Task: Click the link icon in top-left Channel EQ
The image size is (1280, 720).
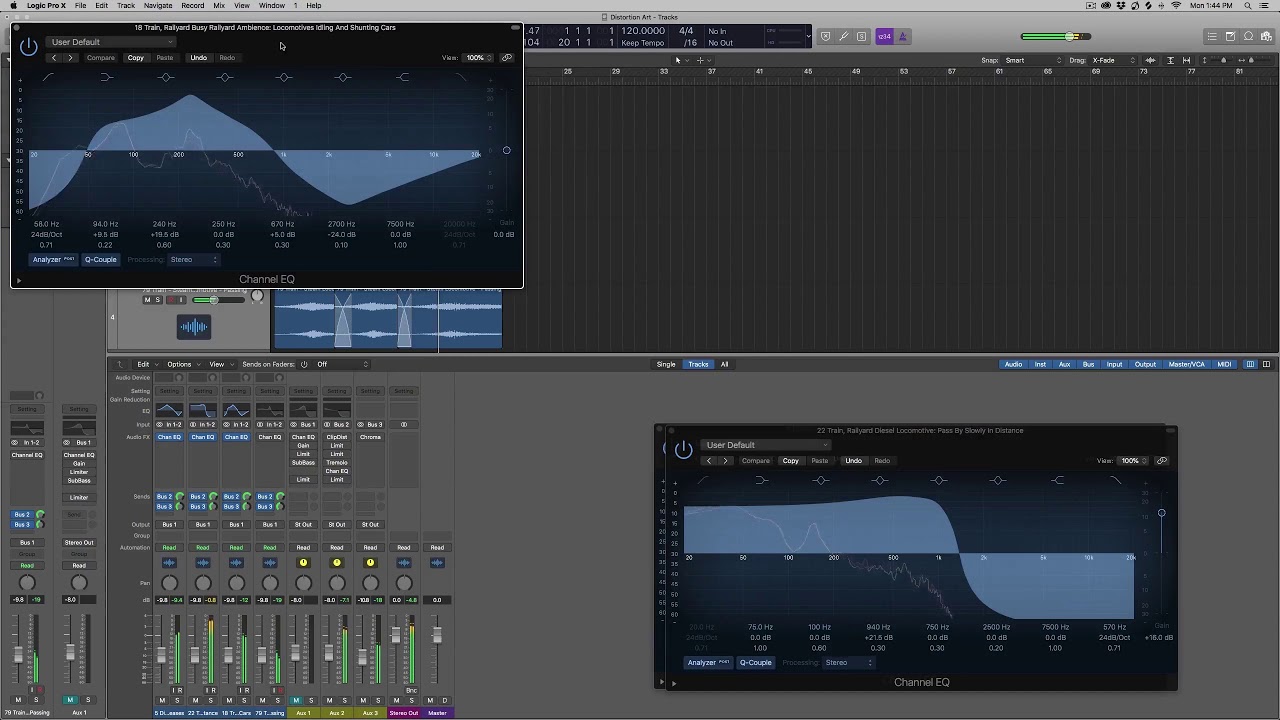Action: click(507, 58)
